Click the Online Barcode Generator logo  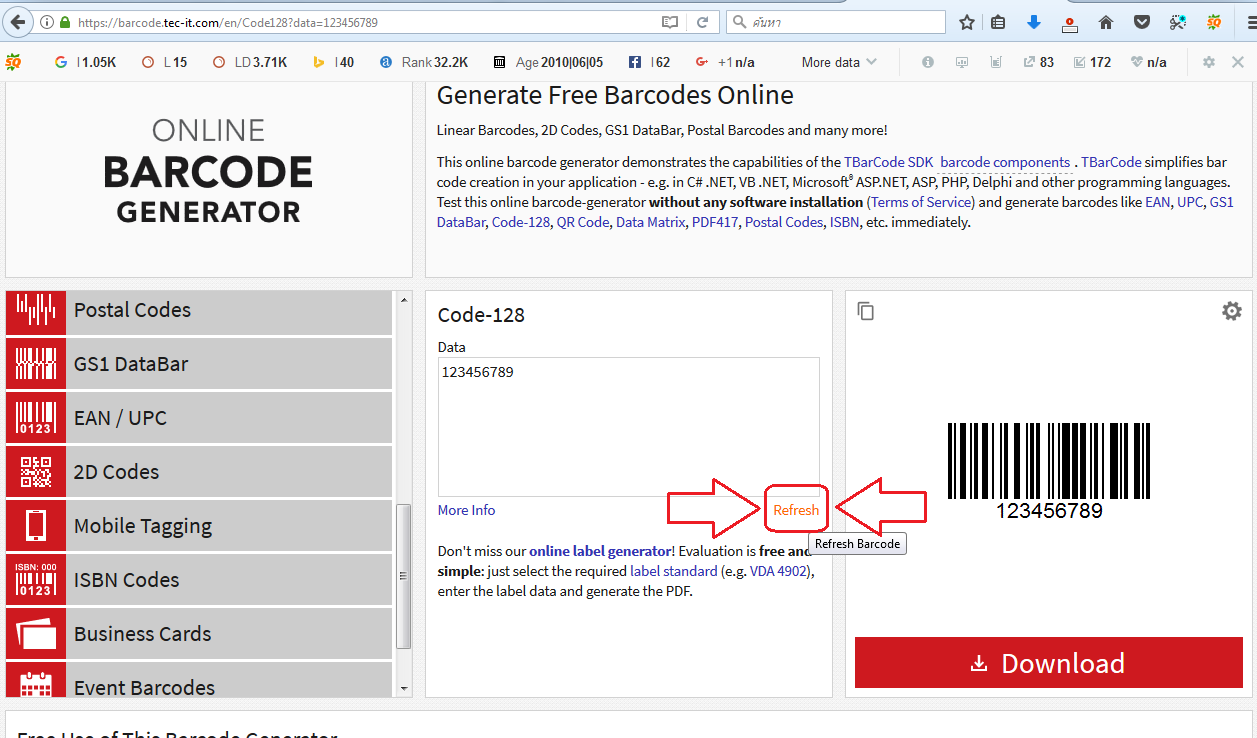[x=208, y=172]
